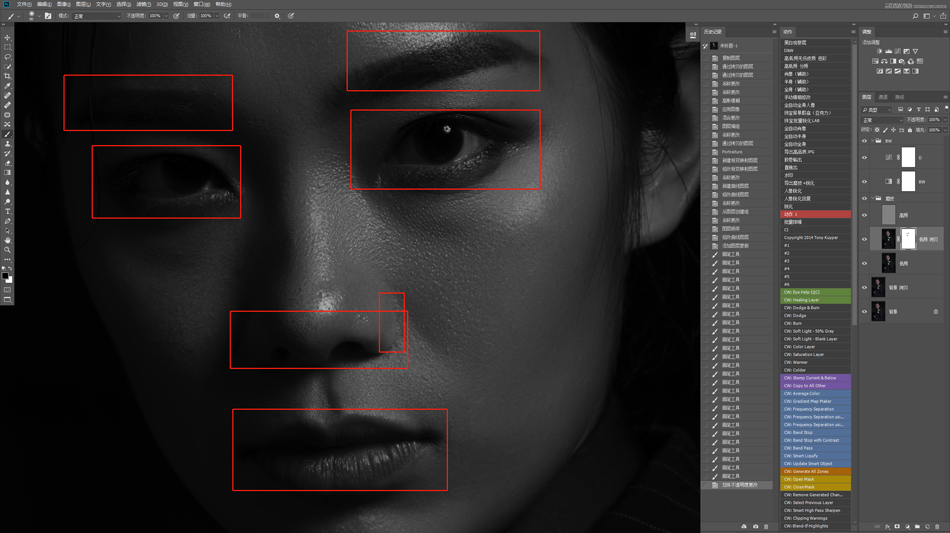Open the Brush Settings panel icon
The height and width of the screenshot is (533, 950).
(x=48, y=16)
